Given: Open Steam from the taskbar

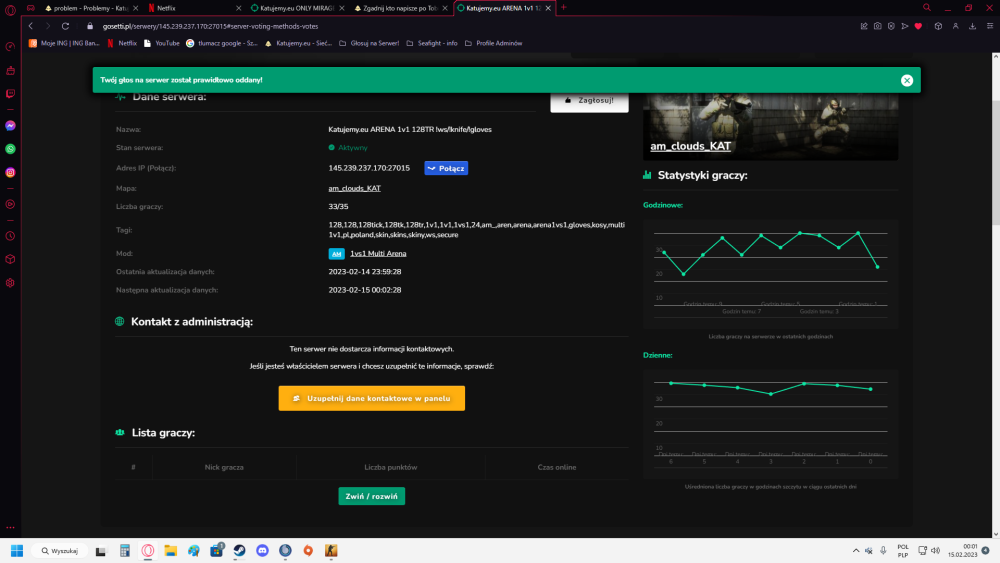Looking at the screenshot, I should pos(239,551).
